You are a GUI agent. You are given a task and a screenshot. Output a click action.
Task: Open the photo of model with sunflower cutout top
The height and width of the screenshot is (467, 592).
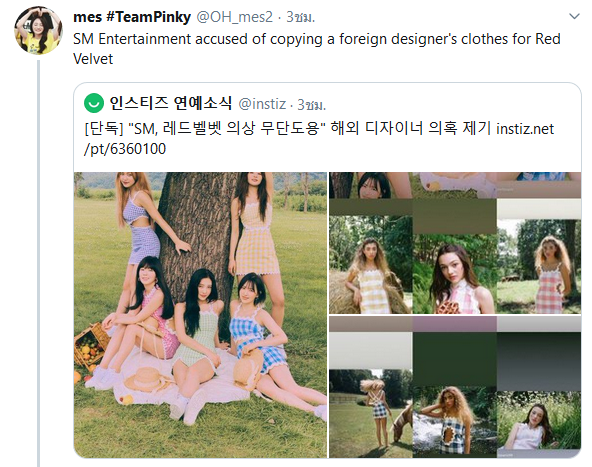click(455, 422)
